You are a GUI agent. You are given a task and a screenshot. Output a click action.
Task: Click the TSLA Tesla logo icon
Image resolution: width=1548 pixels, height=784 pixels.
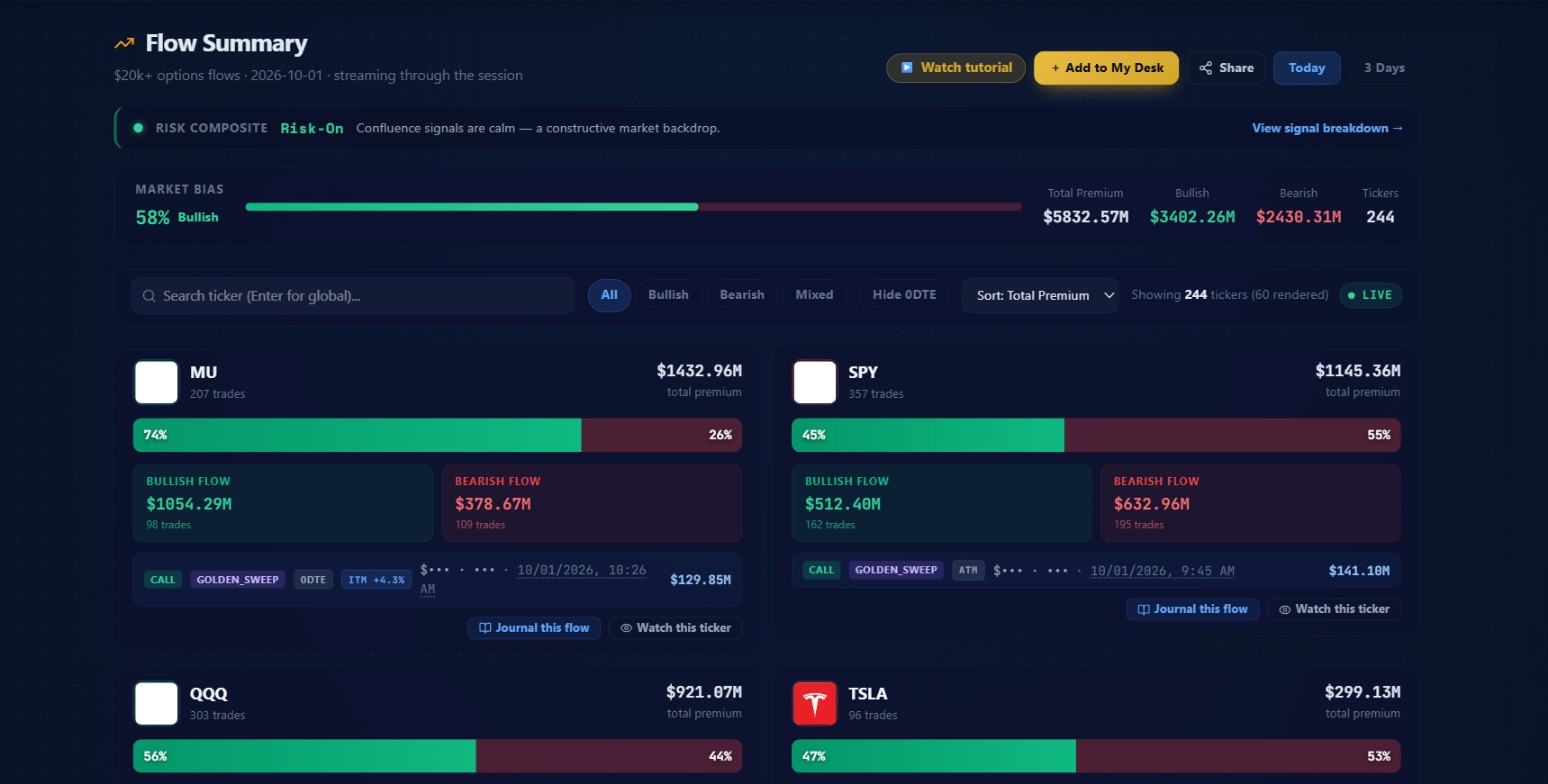coord(814,703)
